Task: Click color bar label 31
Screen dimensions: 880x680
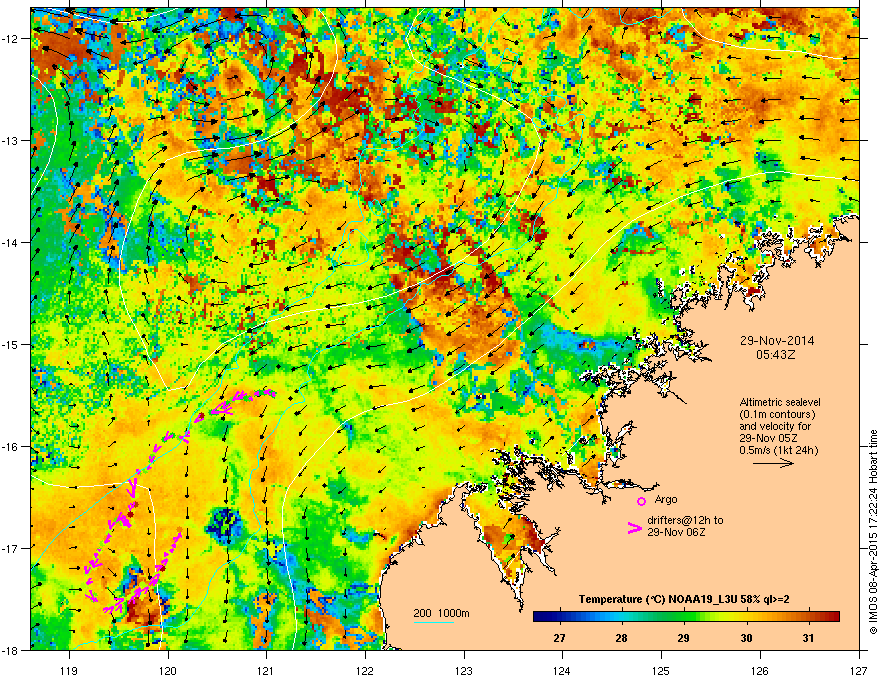Action: click(x=808, y=638)
